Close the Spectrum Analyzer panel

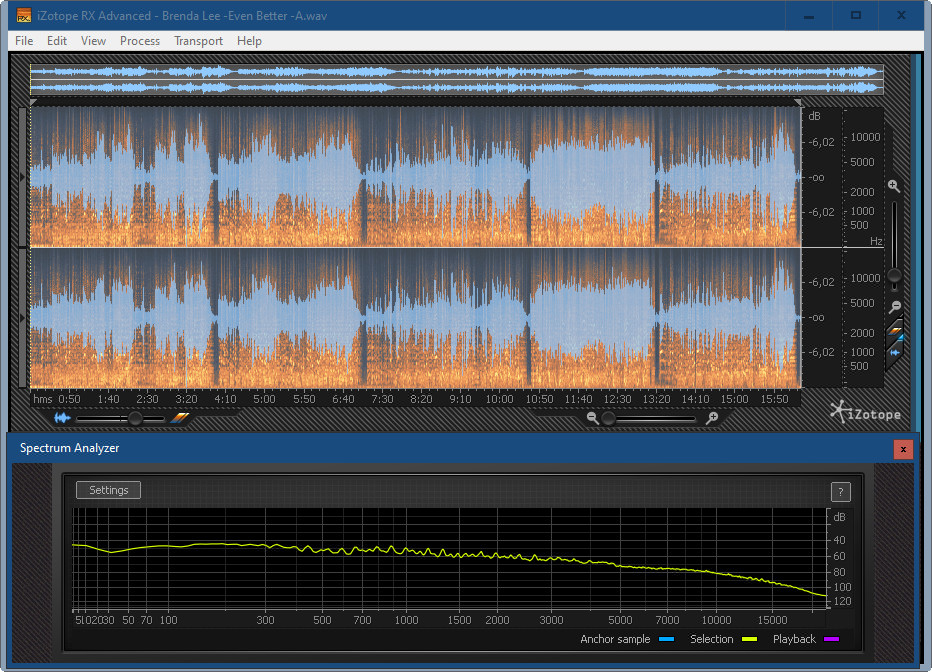[x=903, y=449]
